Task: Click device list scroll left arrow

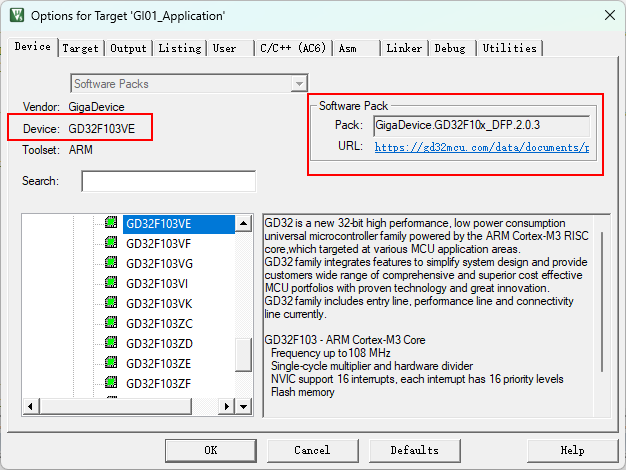Action: [x=31, y=407]
